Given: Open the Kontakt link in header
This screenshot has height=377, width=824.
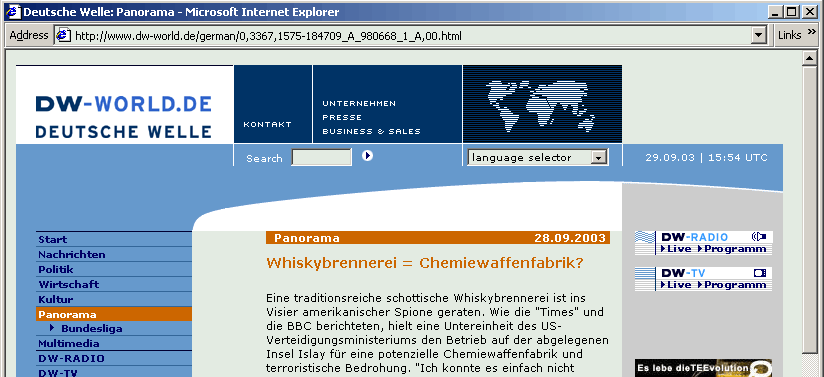Looking at the screenshot, I should tap(267, 125).
